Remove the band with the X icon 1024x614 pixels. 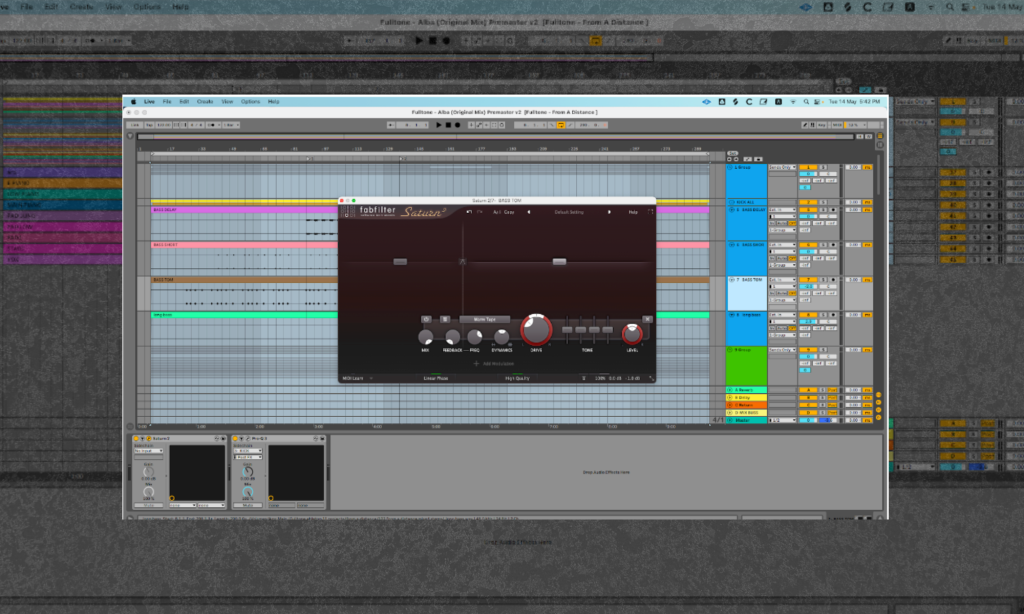[x=647, y=319]
